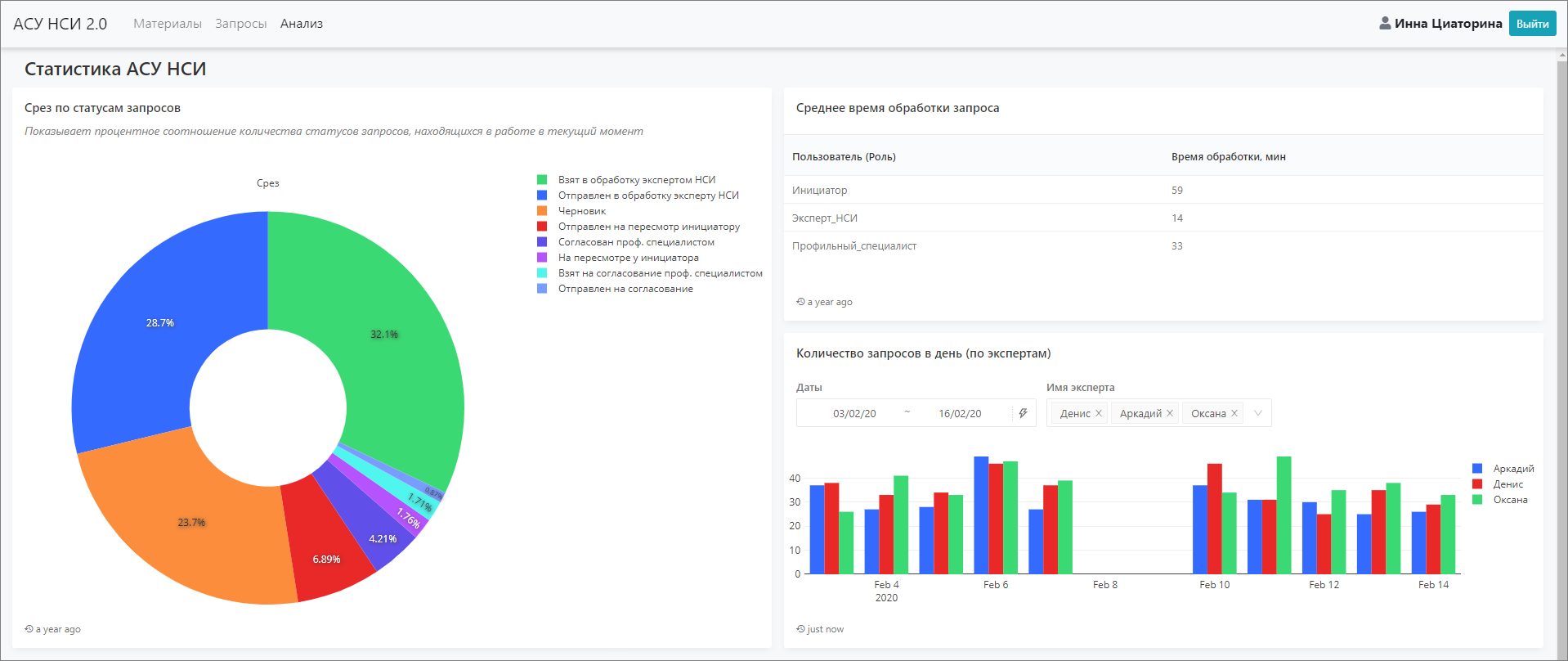This screenshot has height=661, width=1568.
Task: Open the start date 03/02/20 picker
Action: pos(854,414)
